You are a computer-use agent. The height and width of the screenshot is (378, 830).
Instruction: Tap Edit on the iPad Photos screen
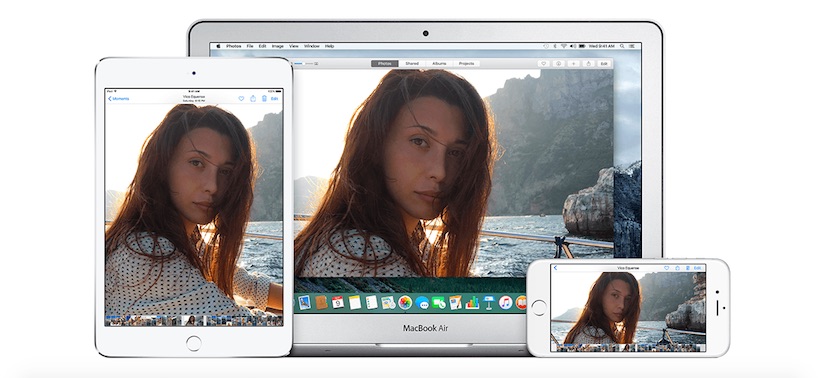pos(275,98)
